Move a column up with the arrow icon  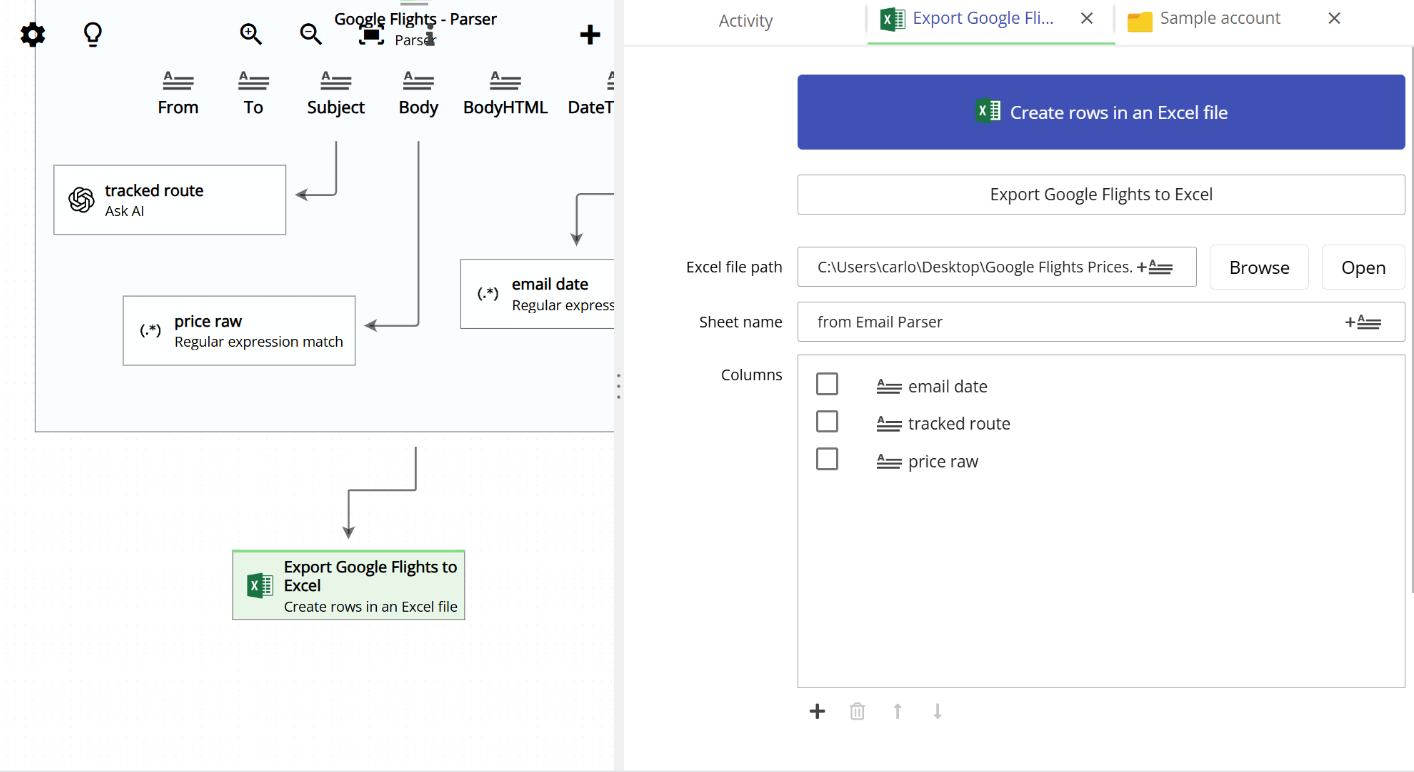coord(897,711)
